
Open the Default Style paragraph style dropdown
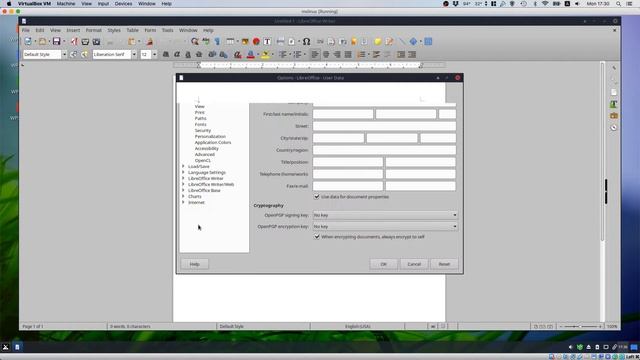(64, 54)
